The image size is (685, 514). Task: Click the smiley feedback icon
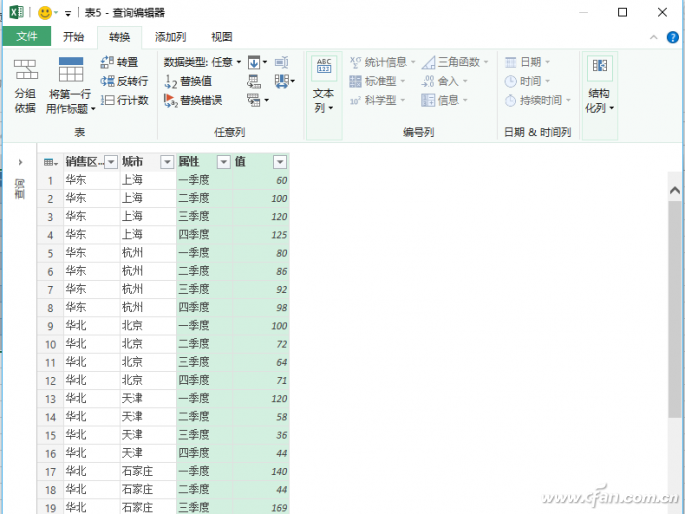tap(45, 13)
